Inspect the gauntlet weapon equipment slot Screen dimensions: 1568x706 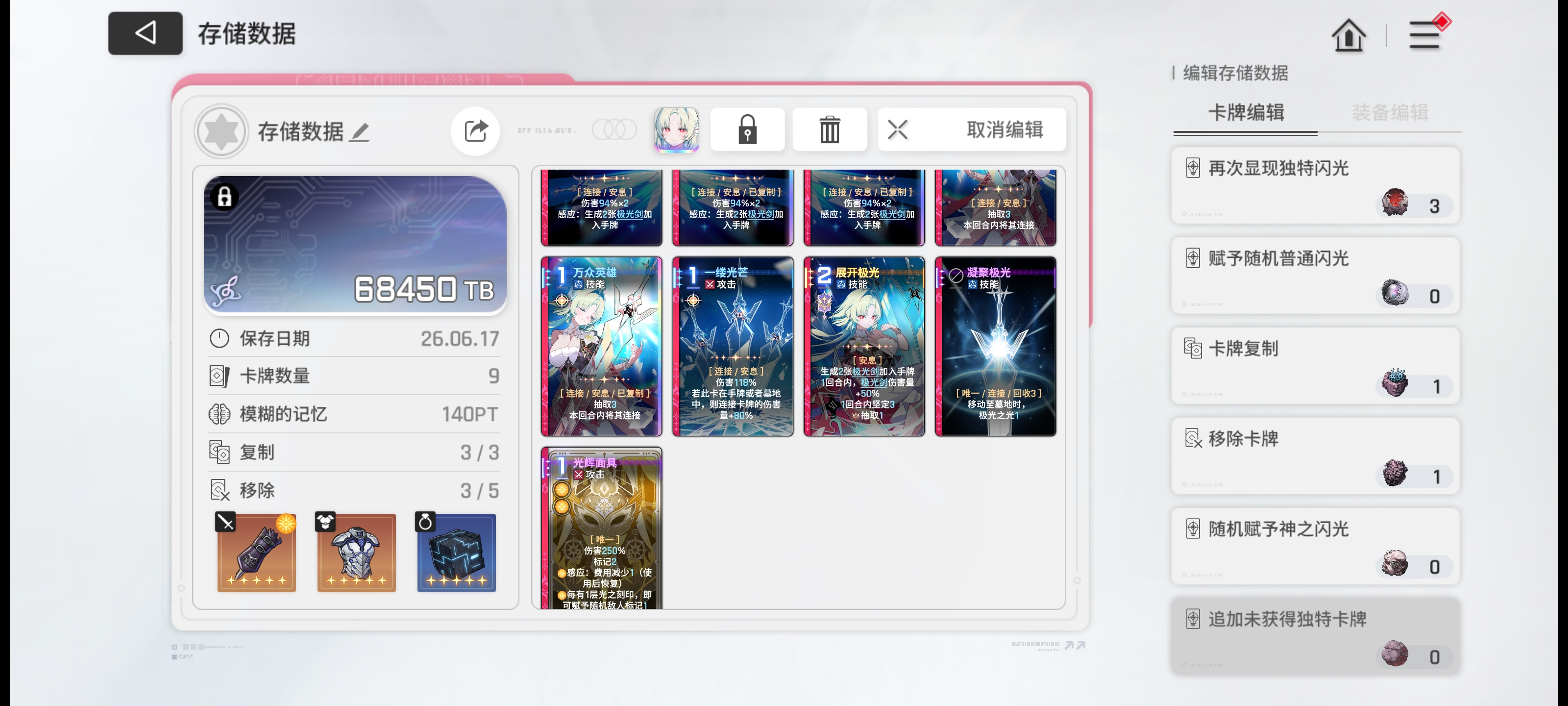click(x=256, y=553)
